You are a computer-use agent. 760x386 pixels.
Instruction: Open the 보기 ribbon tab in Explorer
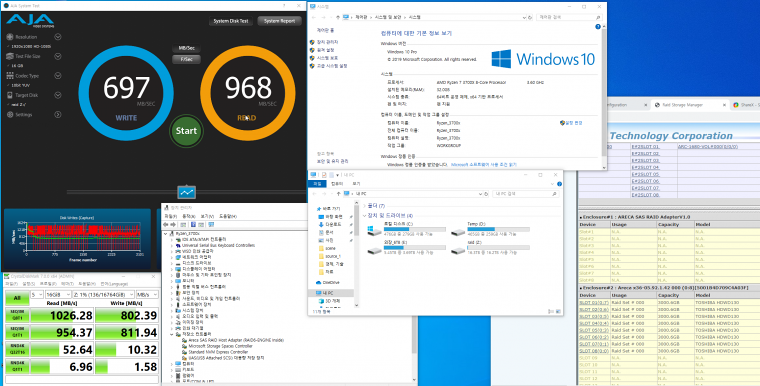[356, 184]
